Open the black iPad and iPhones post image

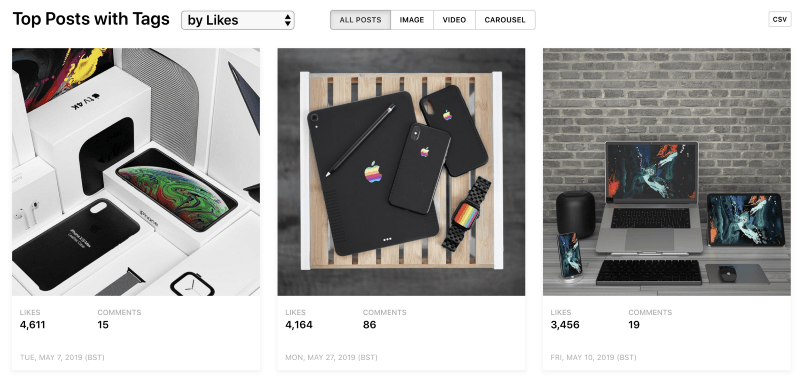[x=401, y=172]
